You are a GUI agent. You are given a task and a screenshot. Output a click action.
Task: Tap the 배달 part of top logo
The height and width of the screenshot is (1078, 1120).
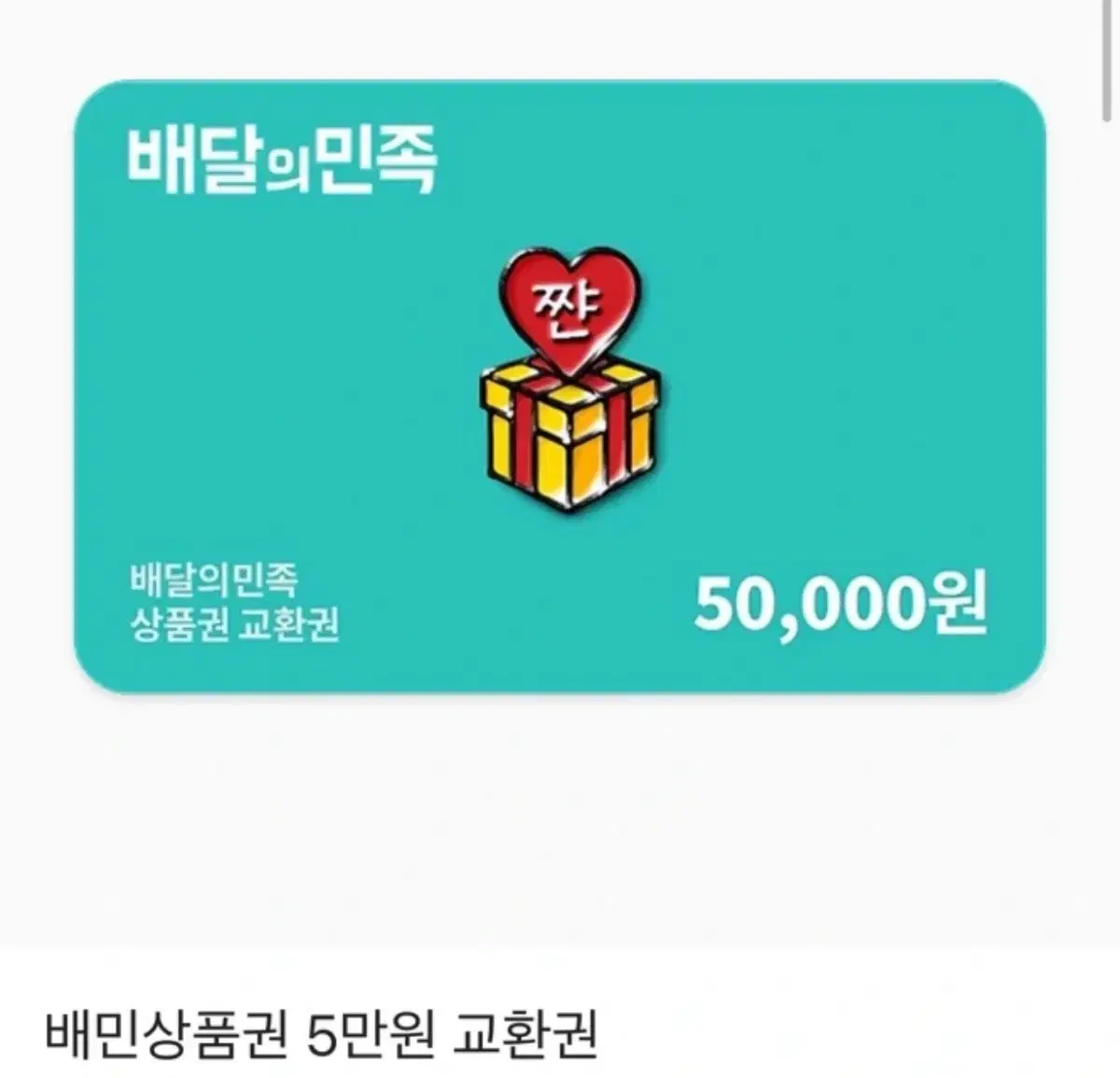click(193, 161)
